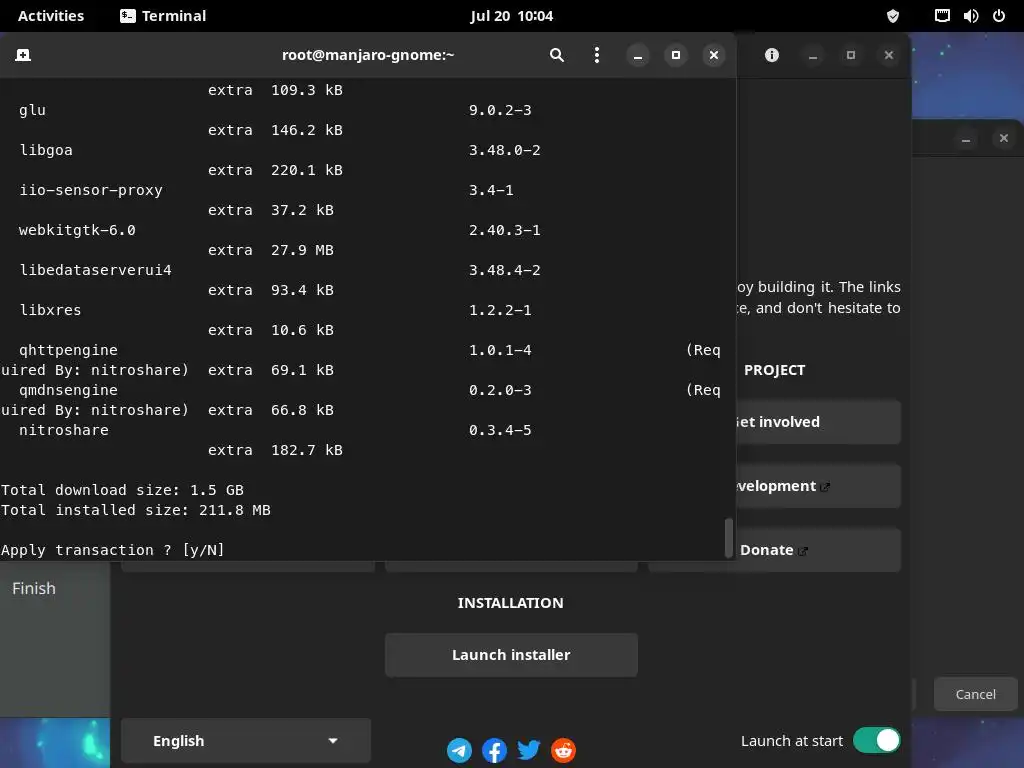Click the glu package name

32,110
